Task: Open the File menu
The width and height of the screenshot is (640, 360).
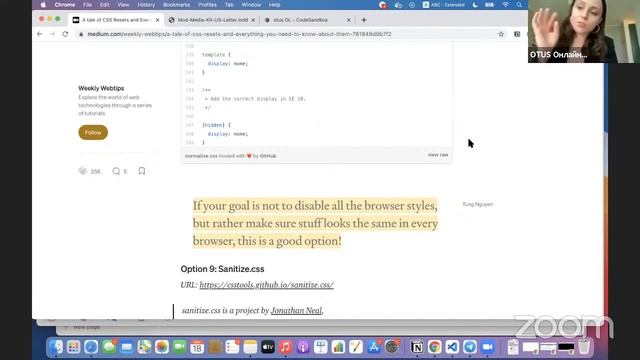Action: (x=87, y=5)
